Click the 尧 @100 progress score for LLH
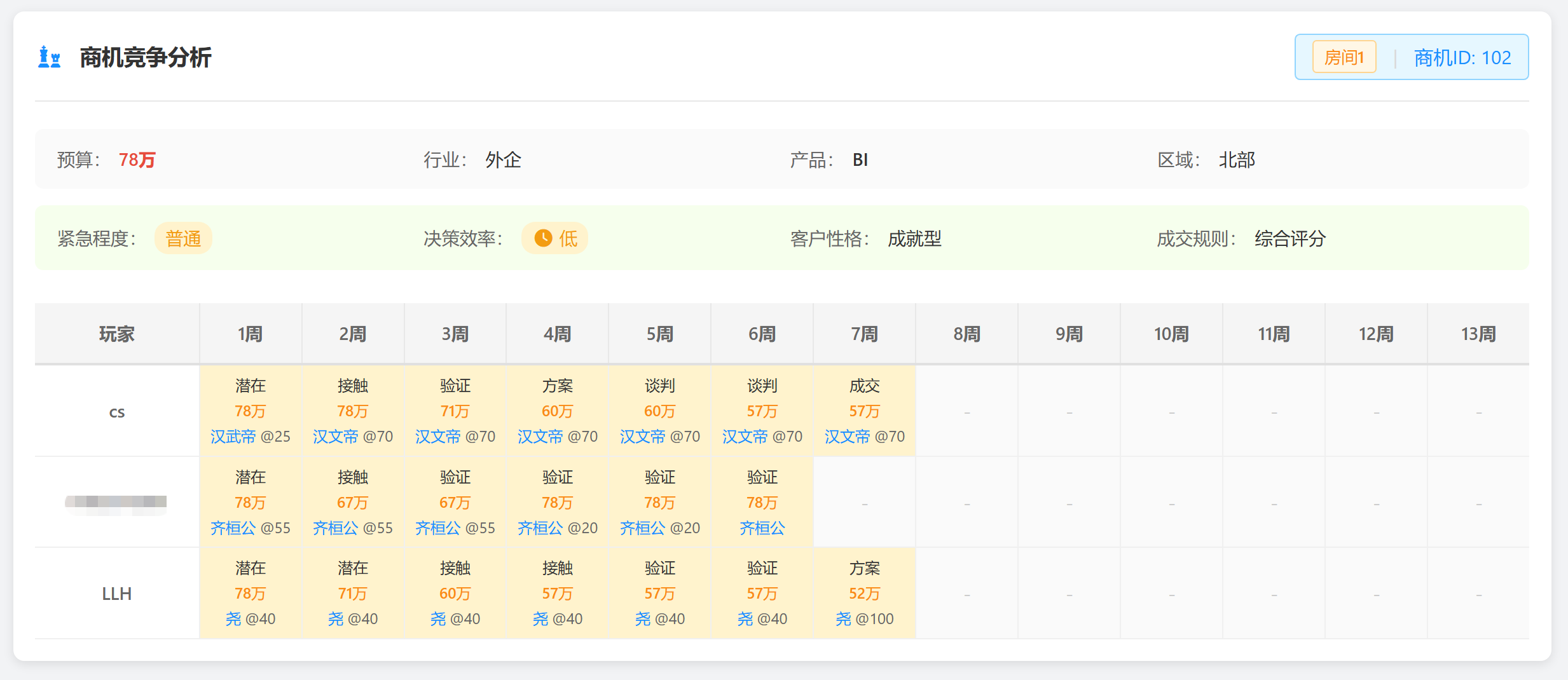 pyautogui.click(x=863, y=618)
